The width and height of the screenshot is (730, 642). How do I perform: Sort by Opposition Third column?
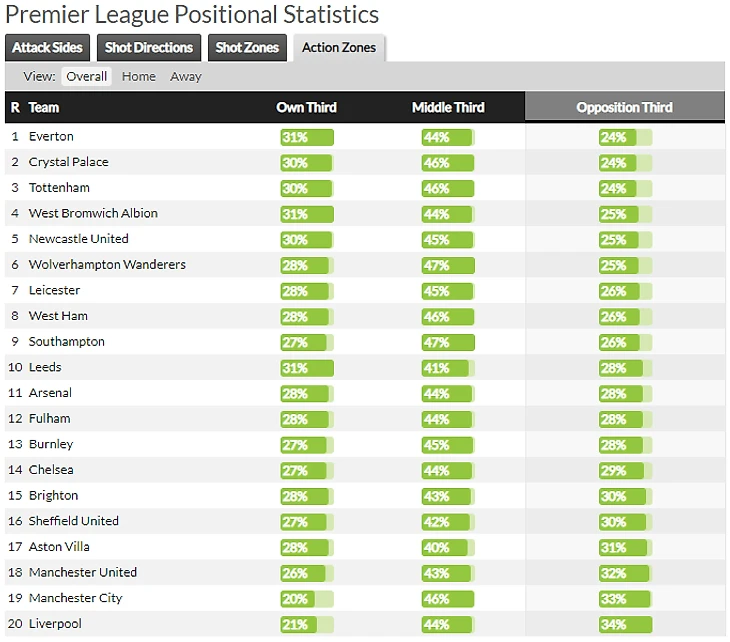click(624, 107)
